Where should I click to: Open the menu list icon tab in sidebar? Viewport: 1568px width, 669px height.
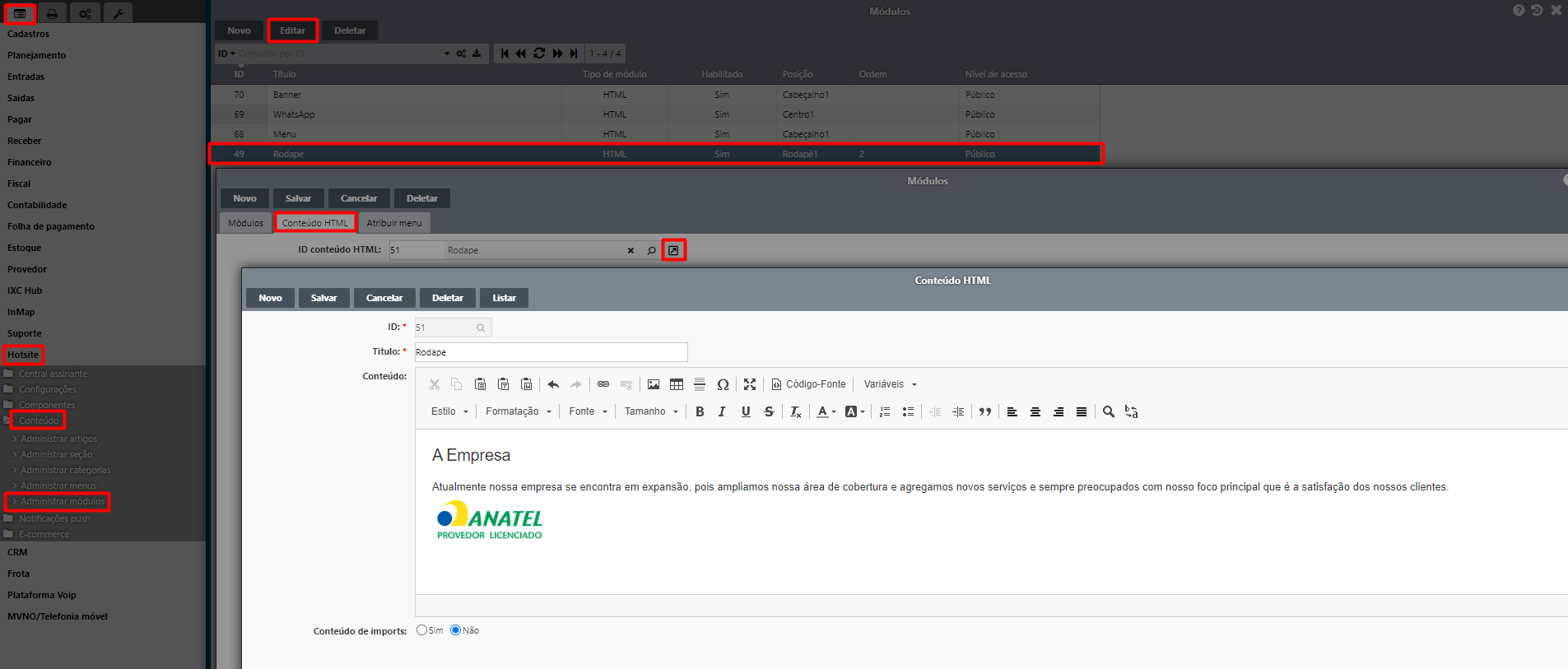20,13
